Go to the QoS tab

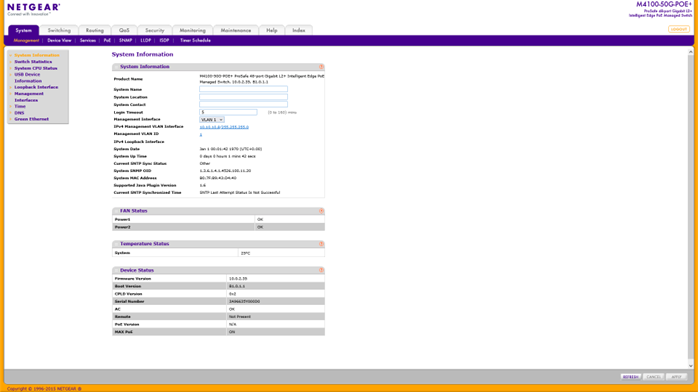point(124,30)
